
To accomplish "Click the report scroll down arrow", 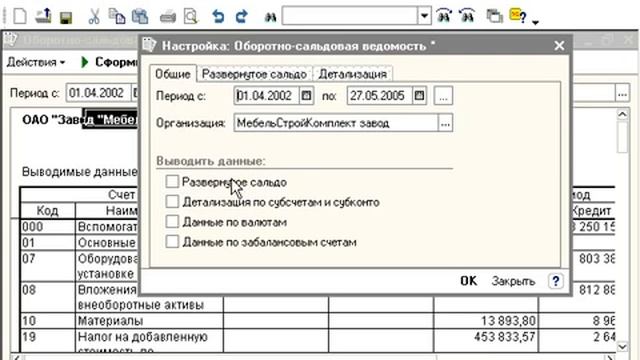I will coord(622,347).
